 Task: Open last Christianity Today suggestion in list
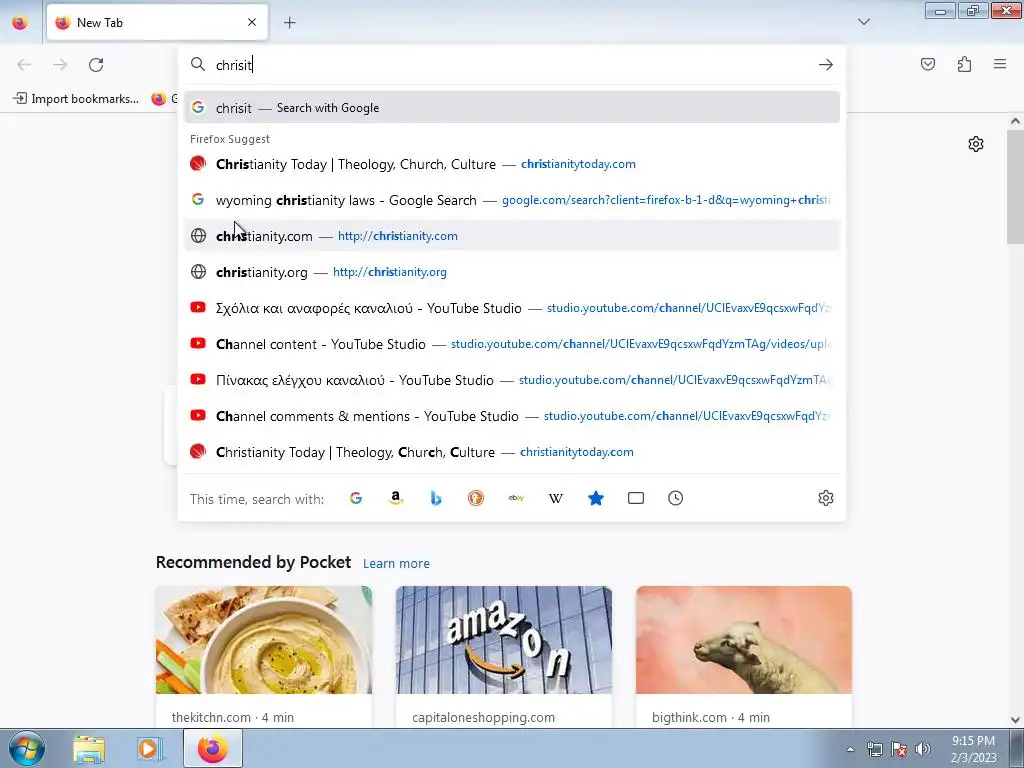tap(512, 452)
